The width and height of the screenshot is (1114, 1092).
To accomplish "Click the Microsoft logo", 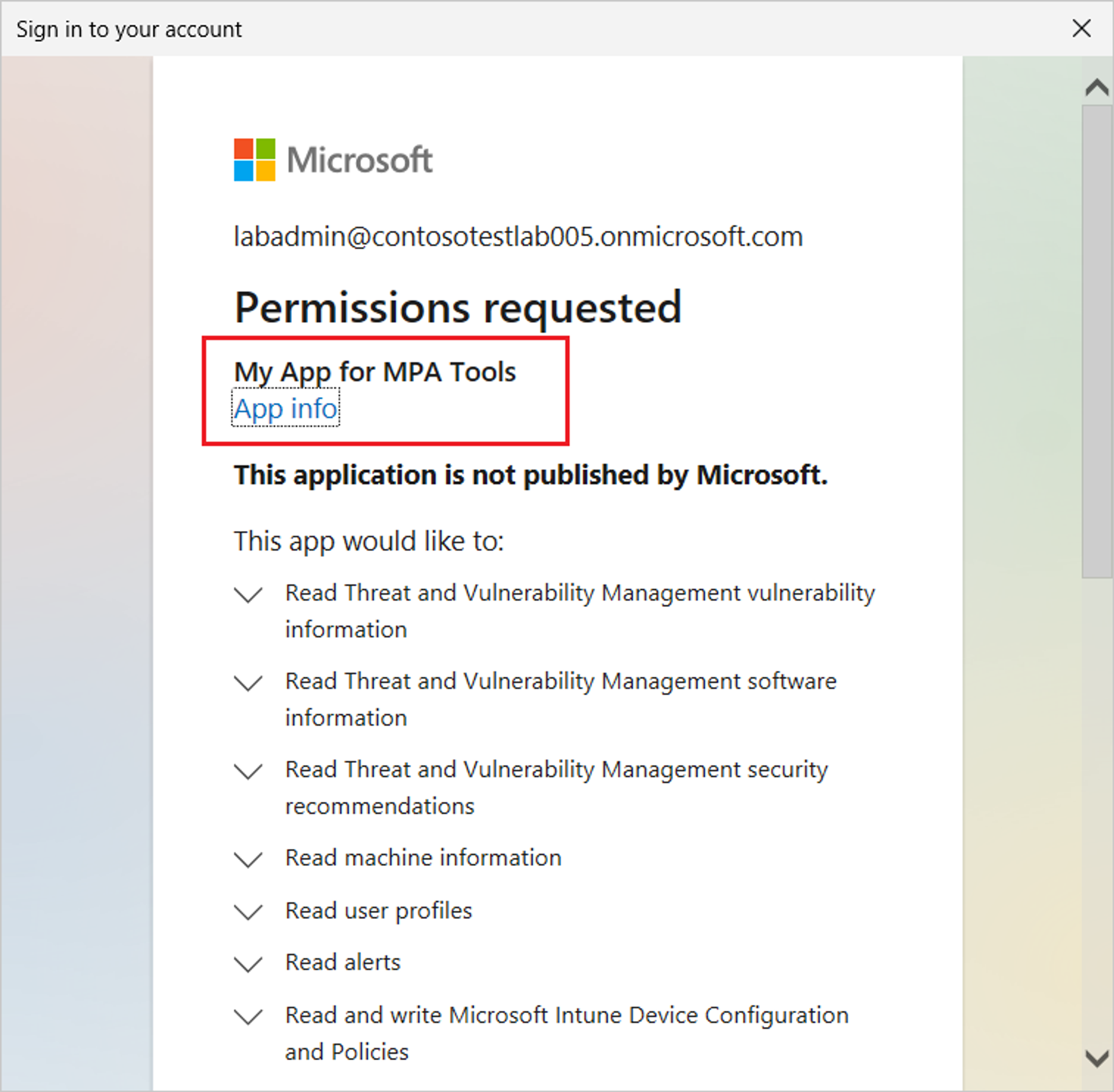I will [333, 160].
